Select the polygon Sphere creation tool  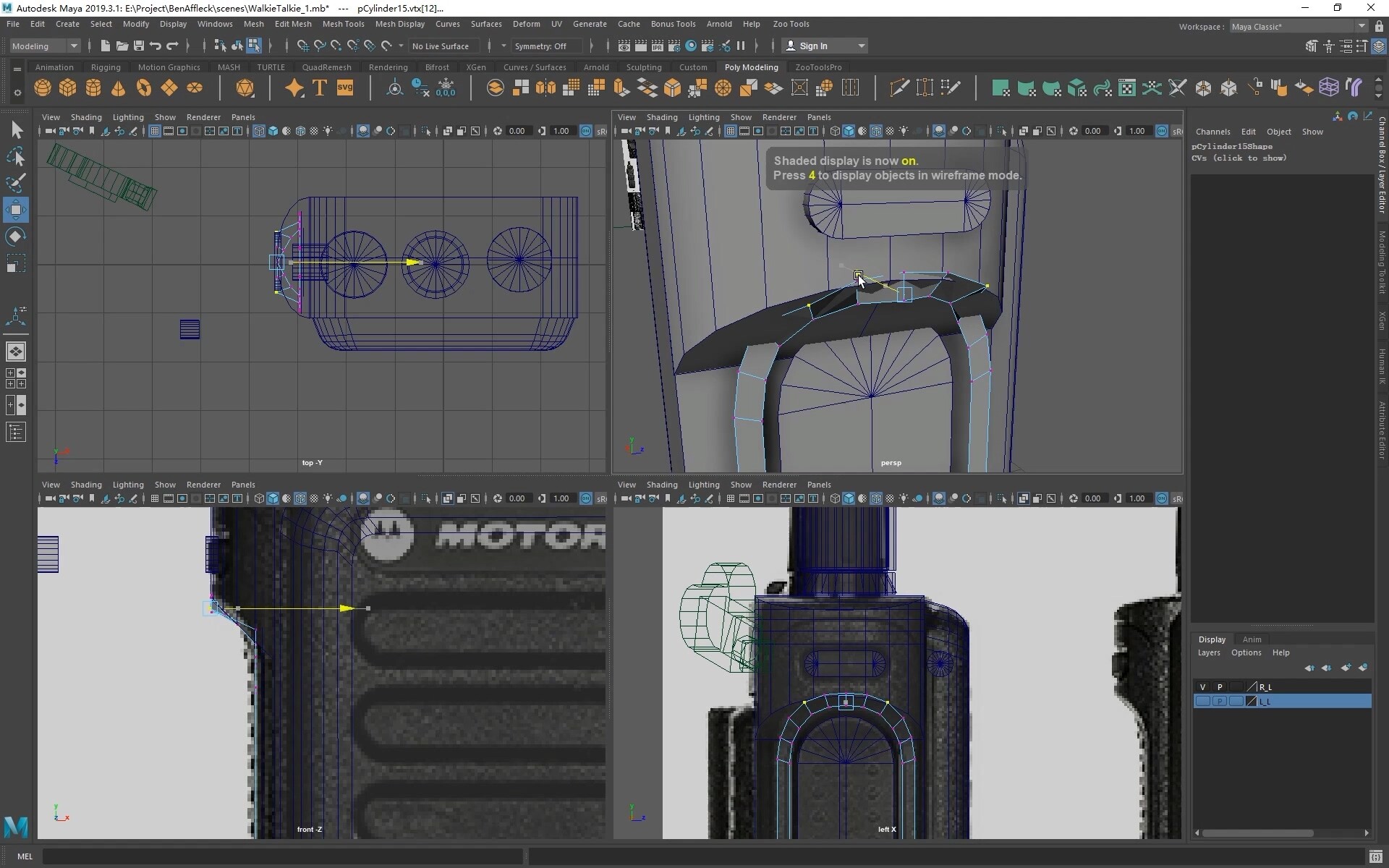(42, 88)
